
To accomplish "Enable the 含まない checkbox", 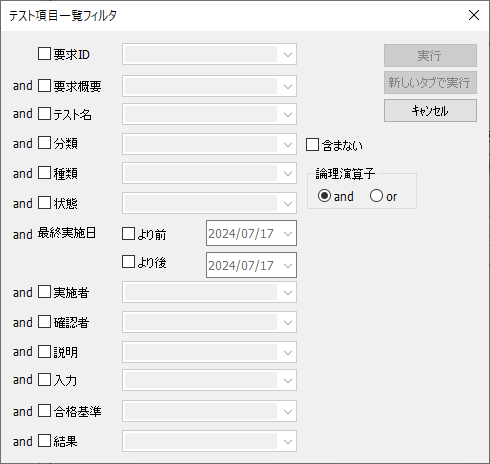I will point(312,145).
